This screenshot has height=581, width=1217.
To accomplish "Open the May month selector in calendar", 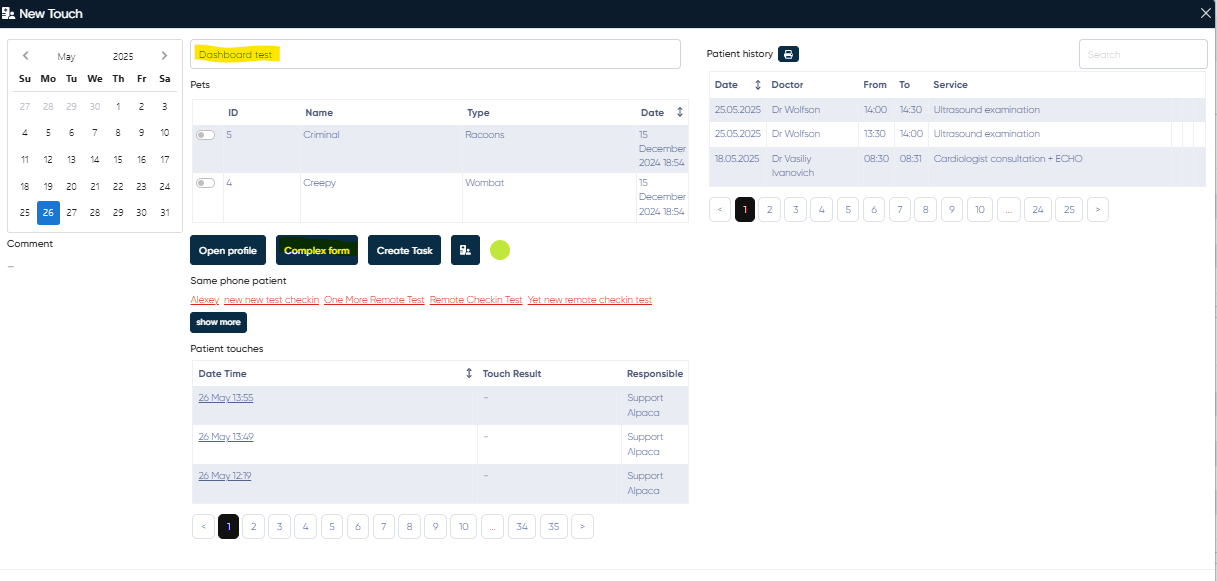I will [x=66, y=57].
